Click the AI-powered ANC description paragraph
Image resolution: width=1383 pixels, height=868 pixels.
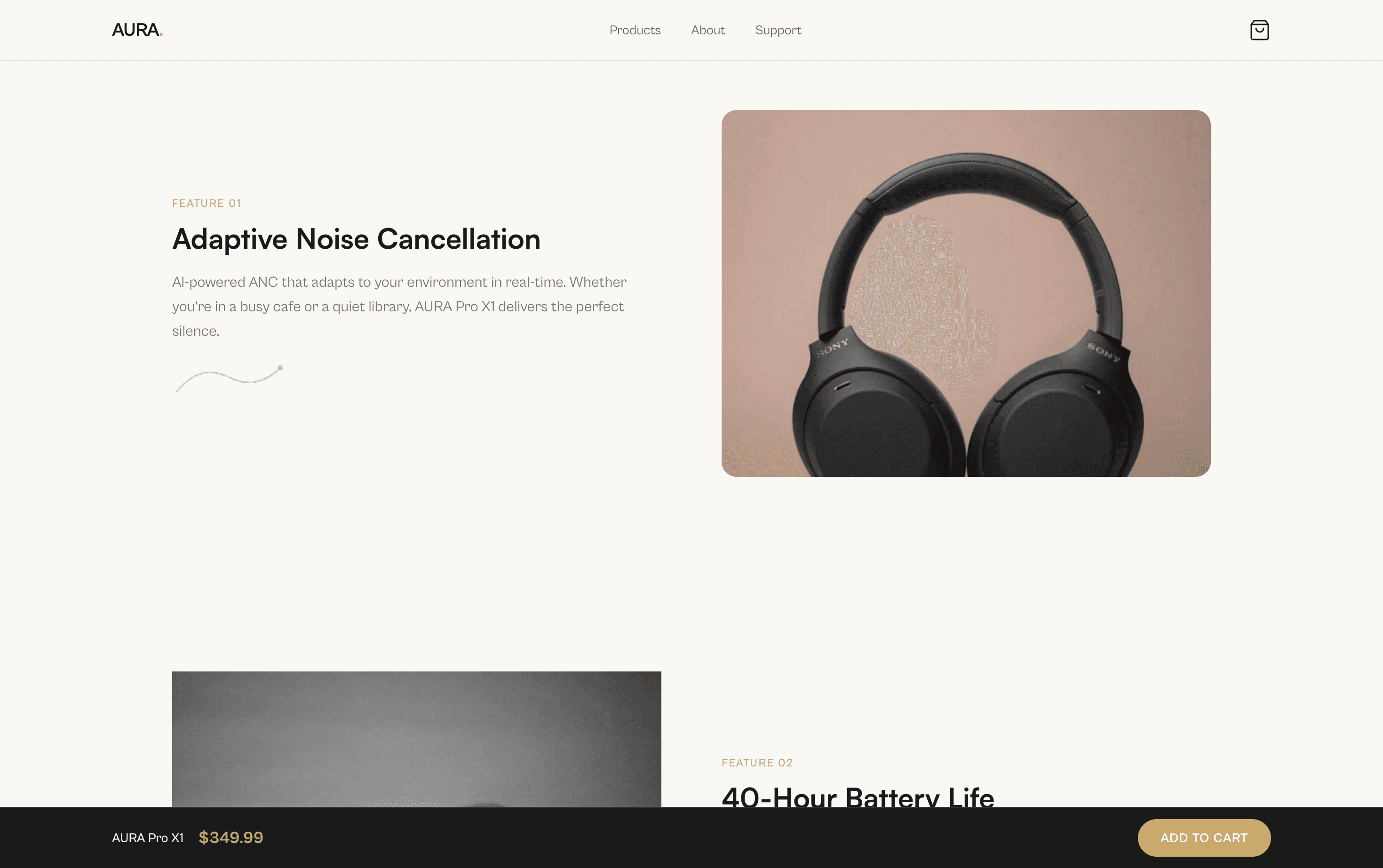(399, 307)
